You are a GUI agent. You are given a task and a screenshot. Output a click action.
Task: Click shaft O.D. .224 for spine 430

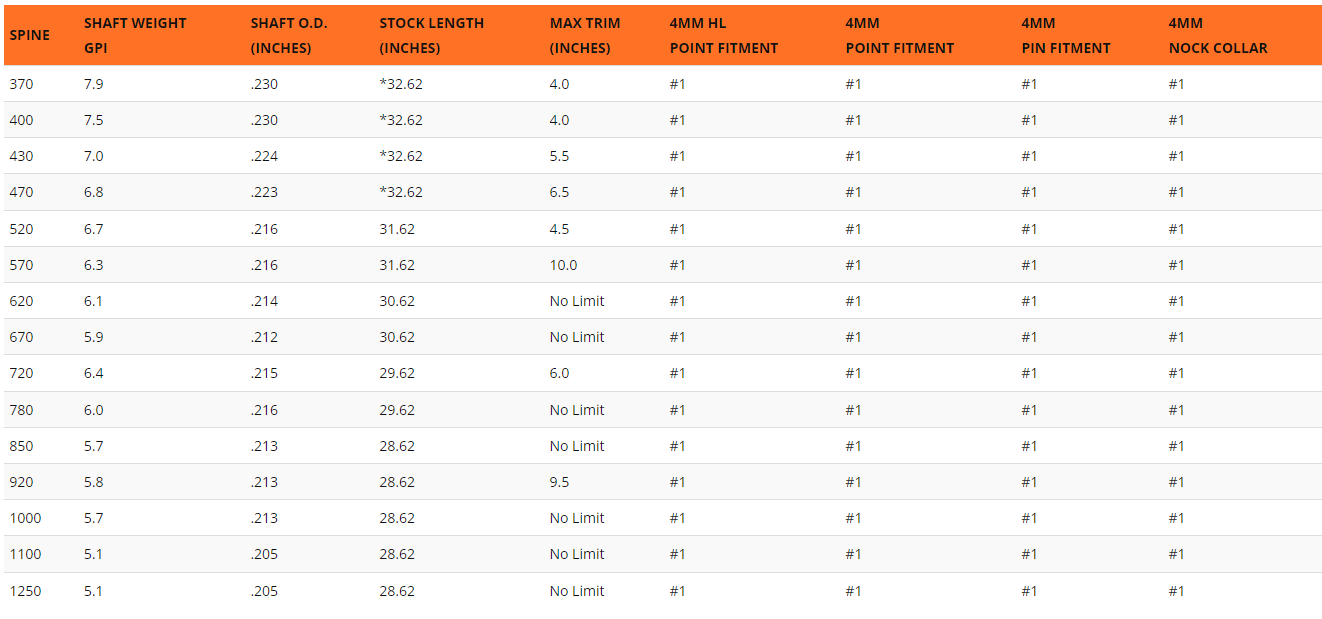click(264, 156)
